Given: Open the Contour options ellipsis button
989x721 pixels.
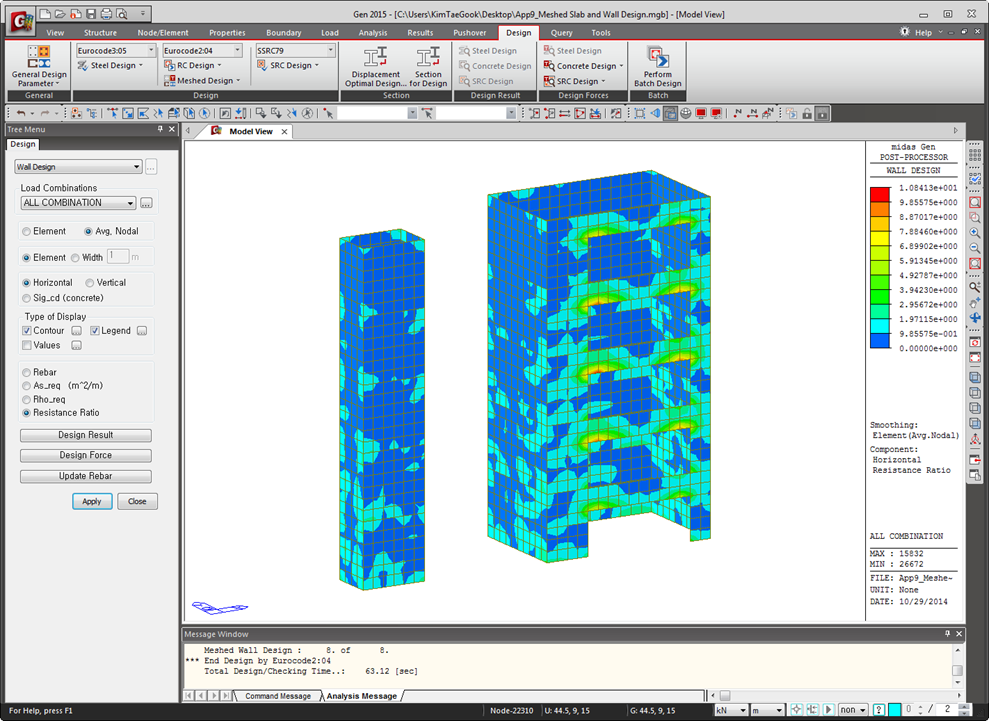Looking at the screenshot, I should [76, 331].
